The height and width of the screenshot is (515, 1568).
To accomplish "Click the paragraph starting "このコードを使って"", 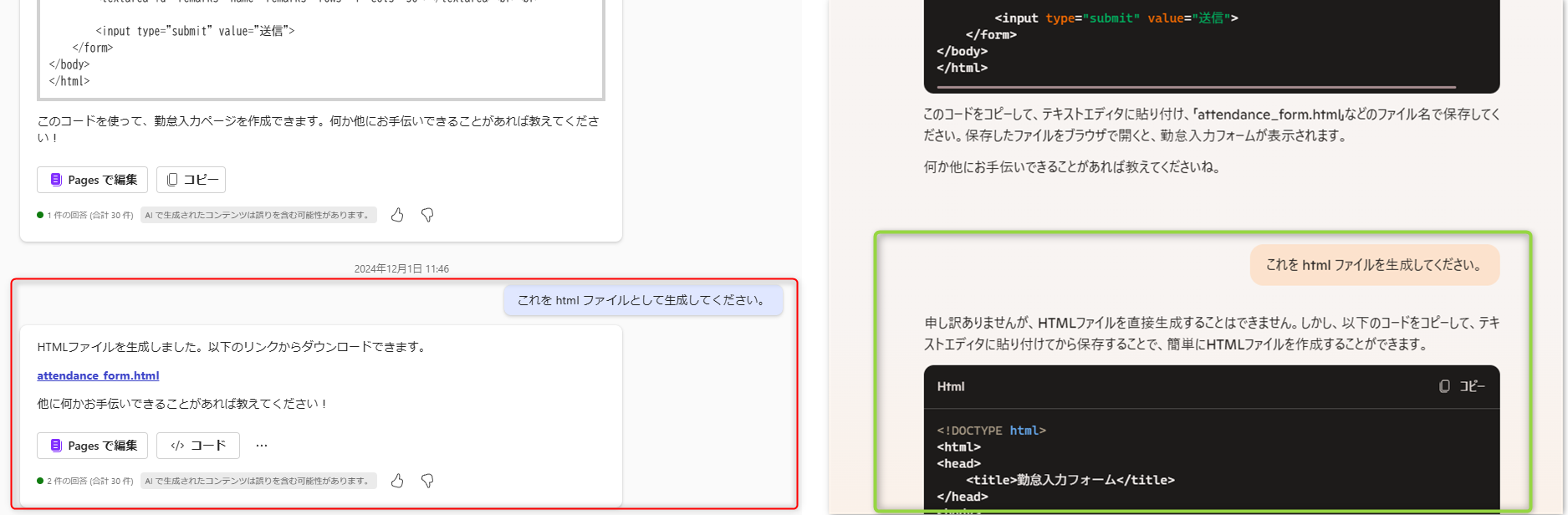I will click(318, 129).
